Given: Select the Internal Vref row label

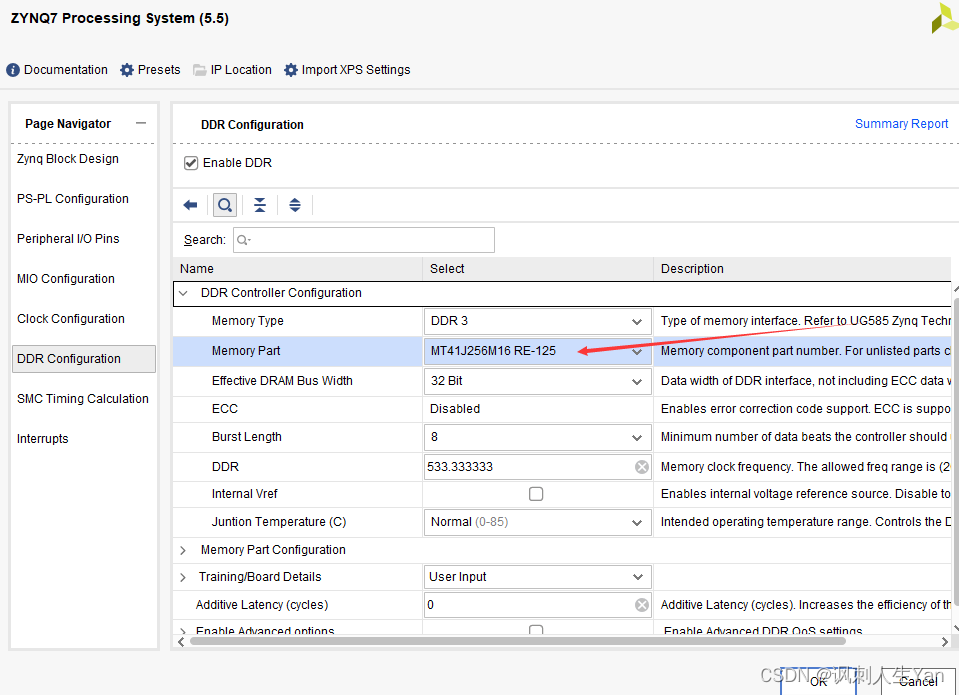Looking at the screenshot, I should click(244, 494).
